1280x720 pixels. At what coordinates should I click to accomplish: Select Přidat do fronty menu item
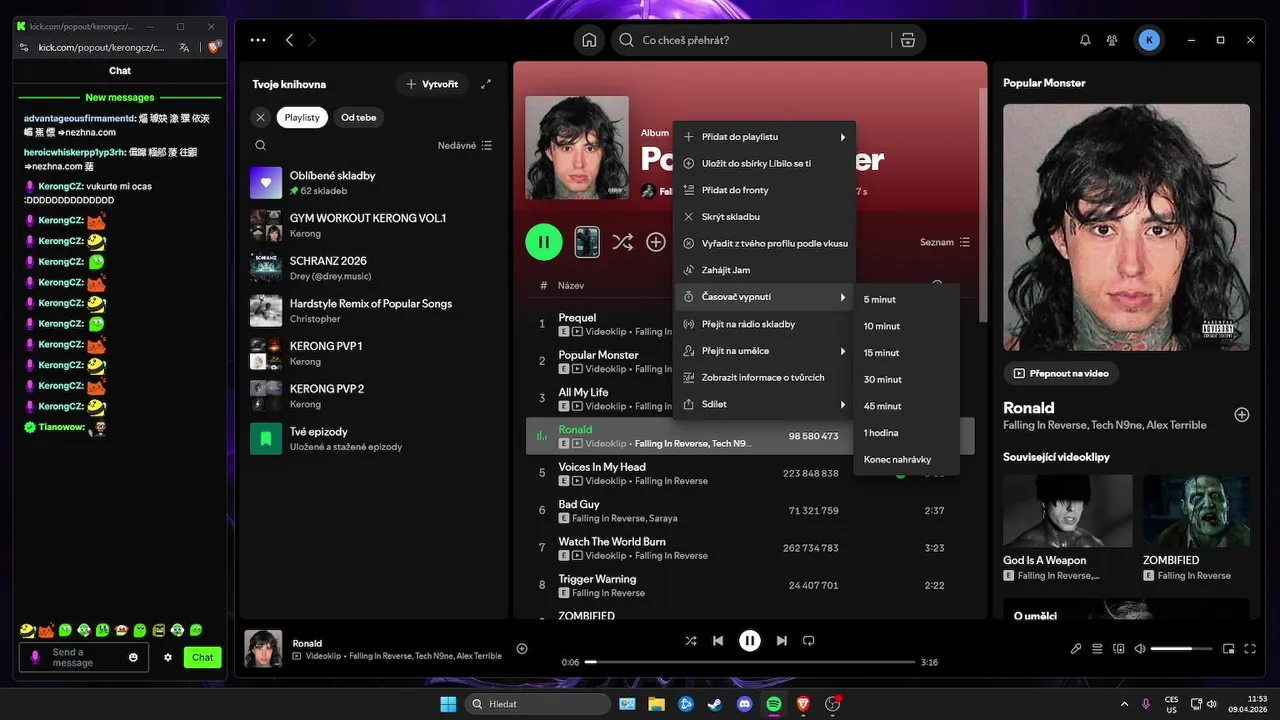[764, 190]
